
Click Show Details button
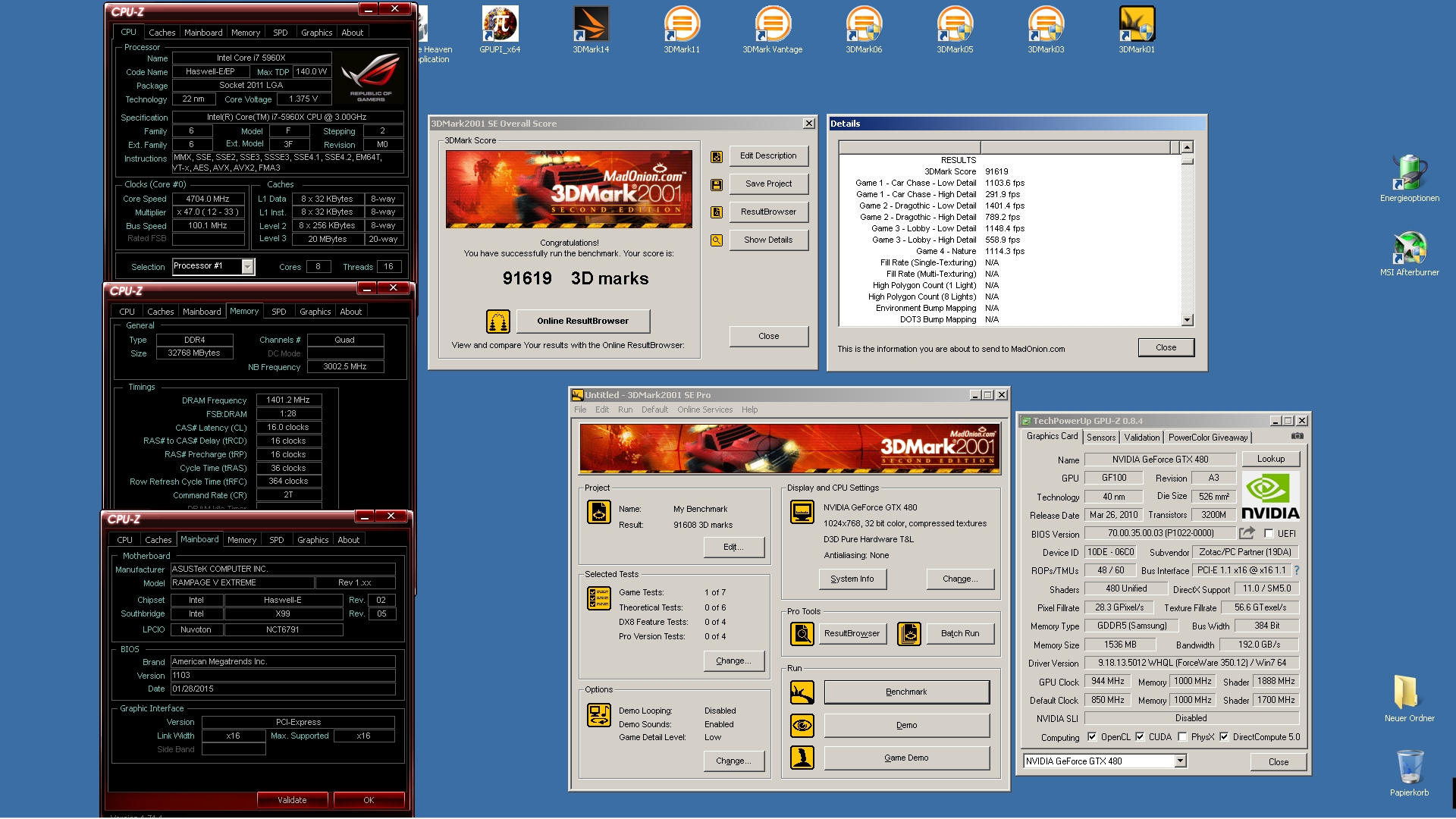point(768,240)
